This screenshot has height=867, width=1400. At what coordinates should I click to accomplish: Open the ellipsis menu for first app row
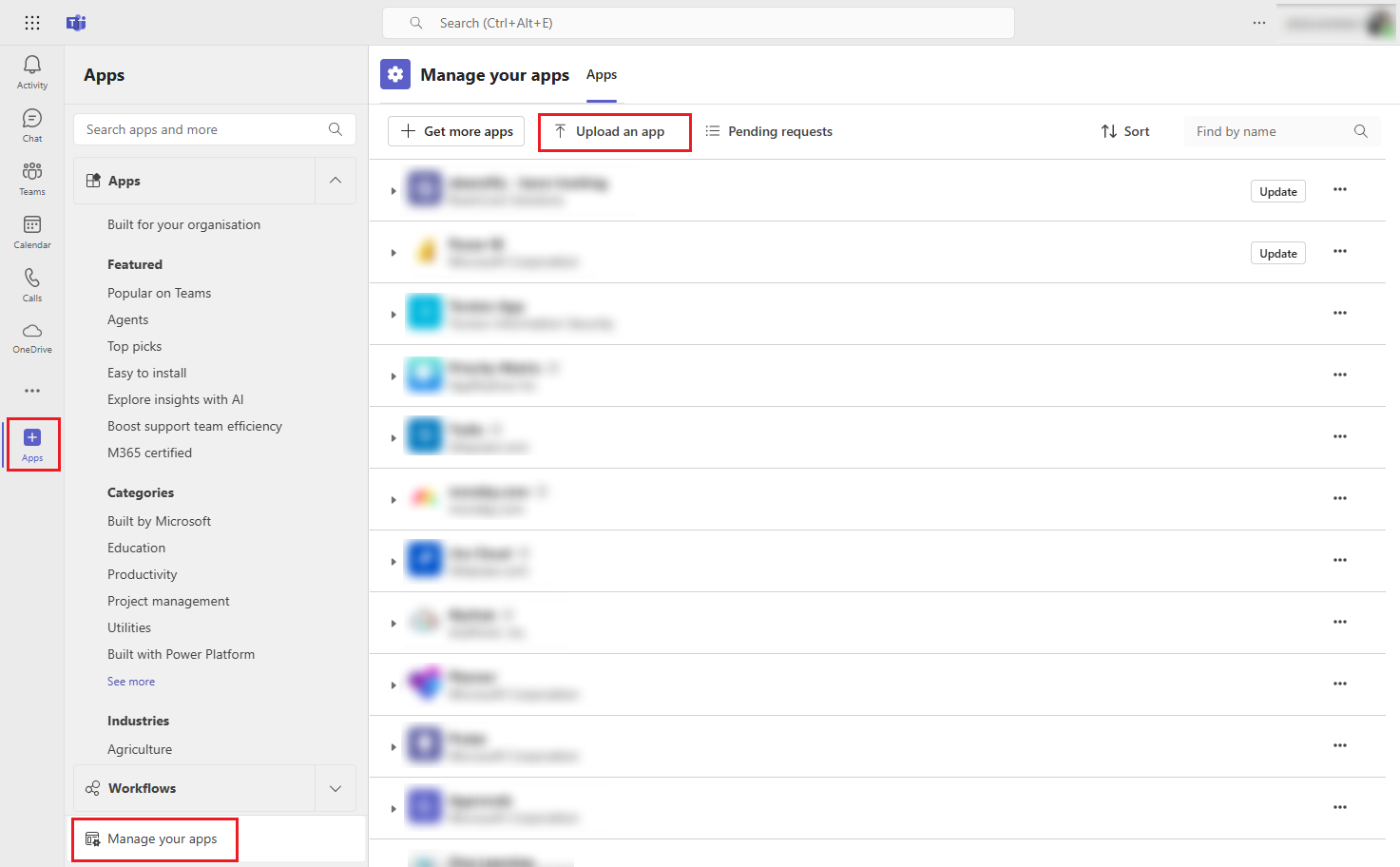coord(1340,189)
